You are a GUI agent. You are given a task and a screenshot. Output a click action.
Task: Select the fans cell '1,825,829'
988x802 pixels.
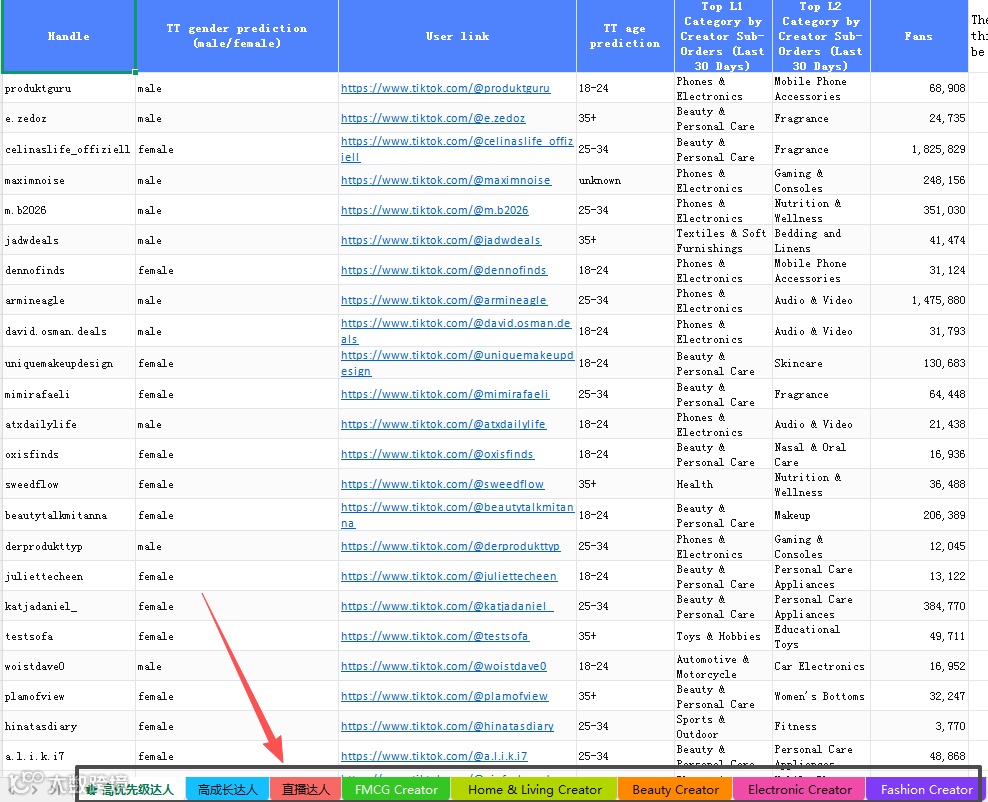tap(919, 149)
